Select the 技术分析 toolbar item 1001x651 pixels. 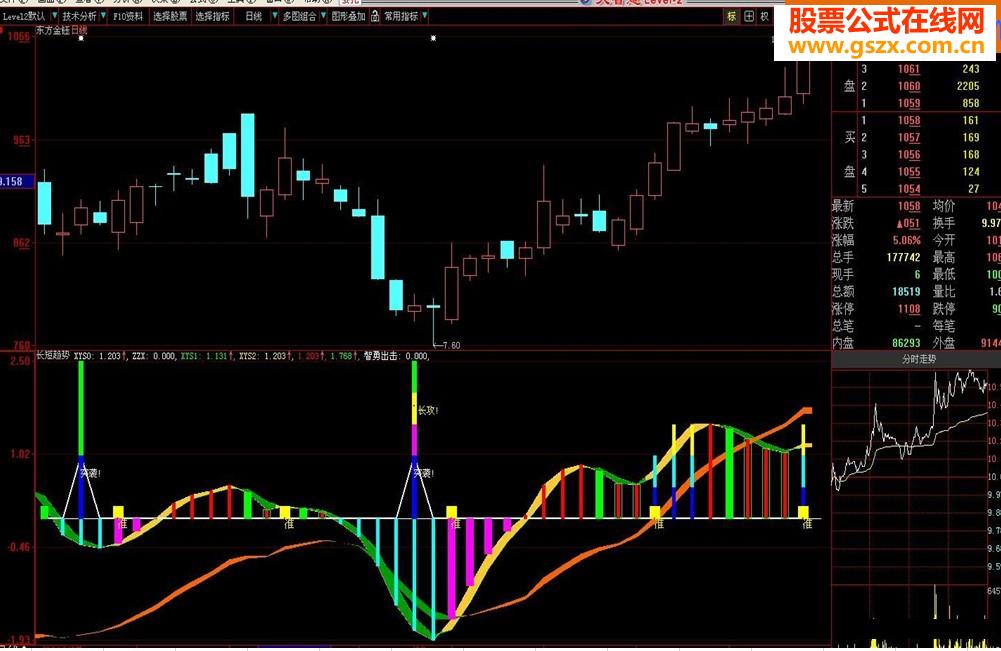79,16
